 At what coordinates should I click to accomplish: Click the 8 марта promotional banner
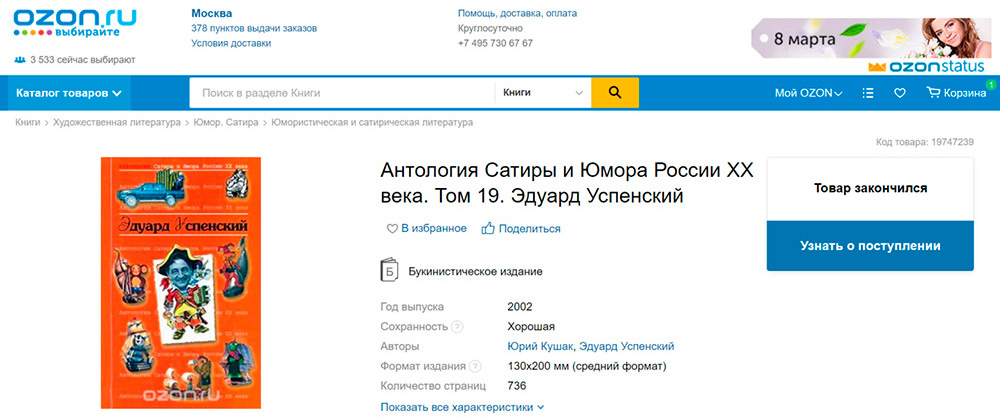pos(871,38)
